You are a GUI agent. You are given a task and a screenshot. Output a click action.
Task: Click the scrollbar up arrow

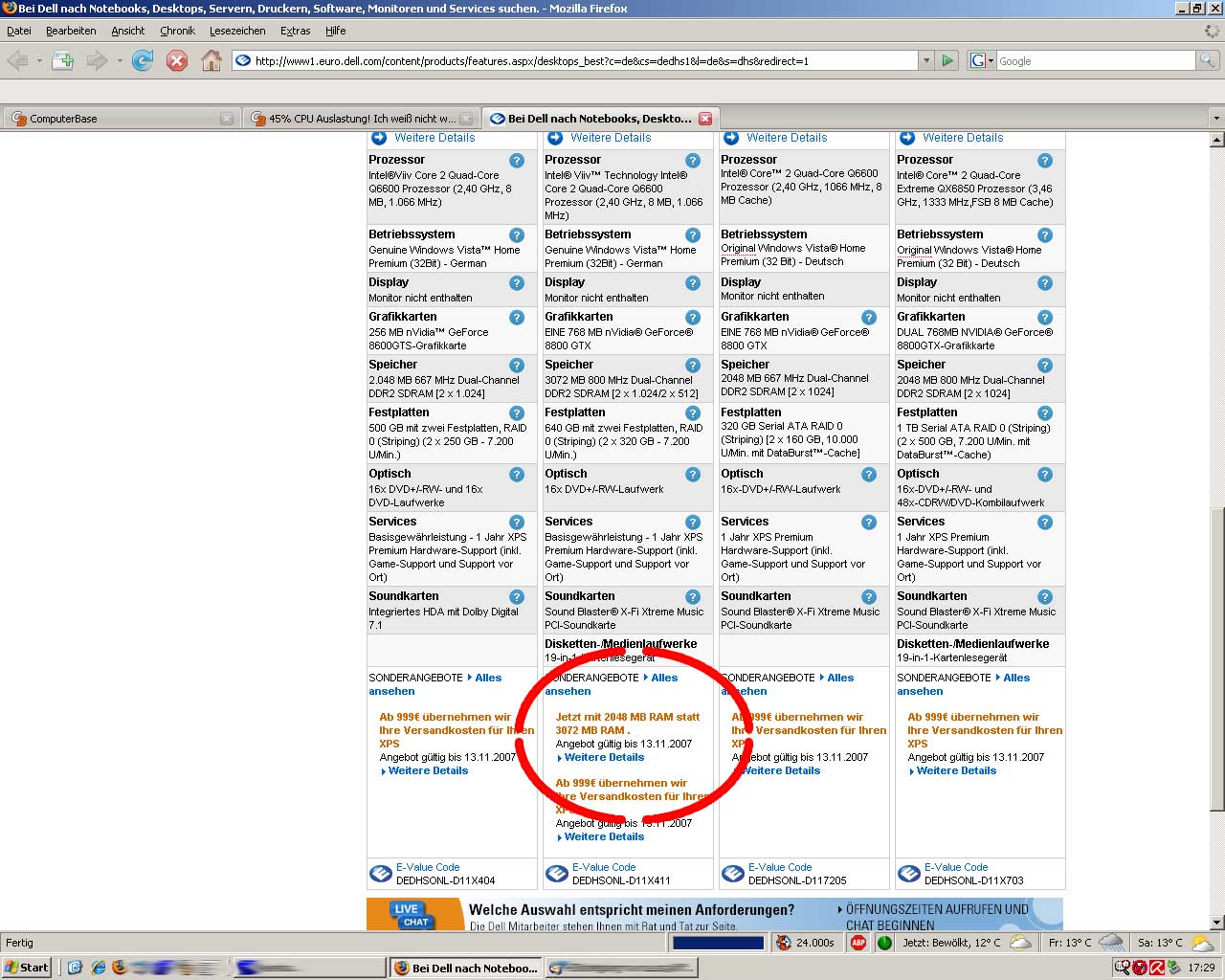(x=1217, y=140)
